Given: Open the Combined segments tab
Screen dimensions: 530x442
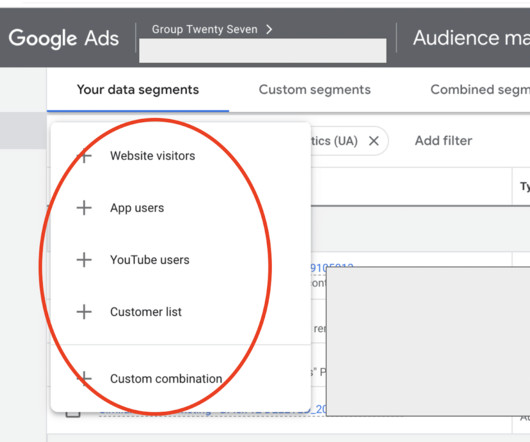Looking at the screenshot, I should (x=480, y=90).
